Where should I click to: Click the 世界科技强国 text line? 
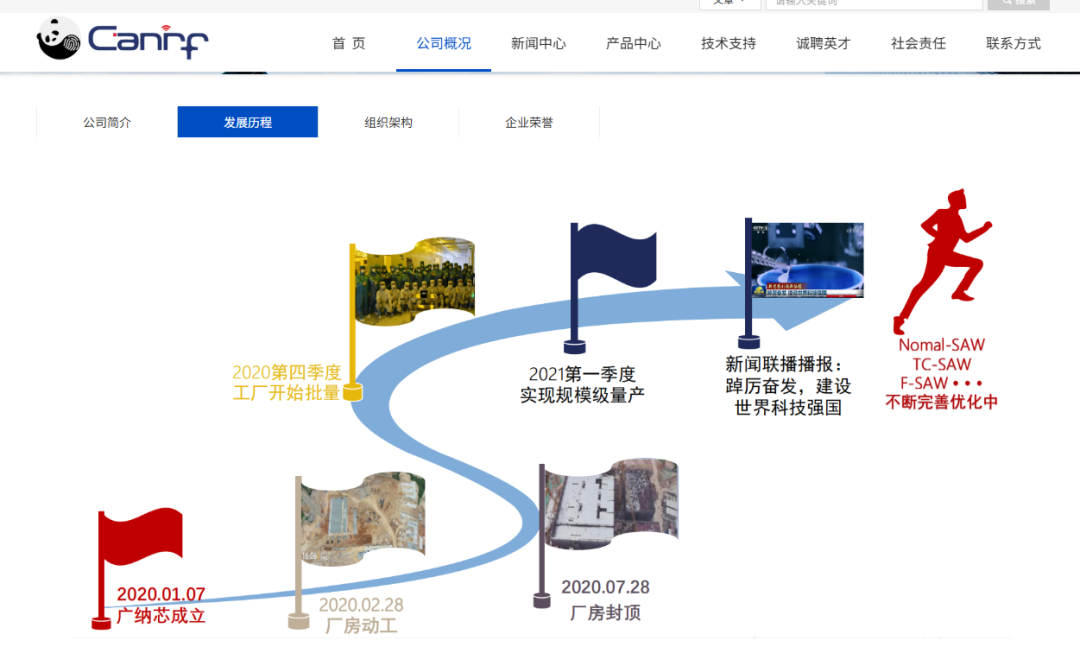[788, 408]
